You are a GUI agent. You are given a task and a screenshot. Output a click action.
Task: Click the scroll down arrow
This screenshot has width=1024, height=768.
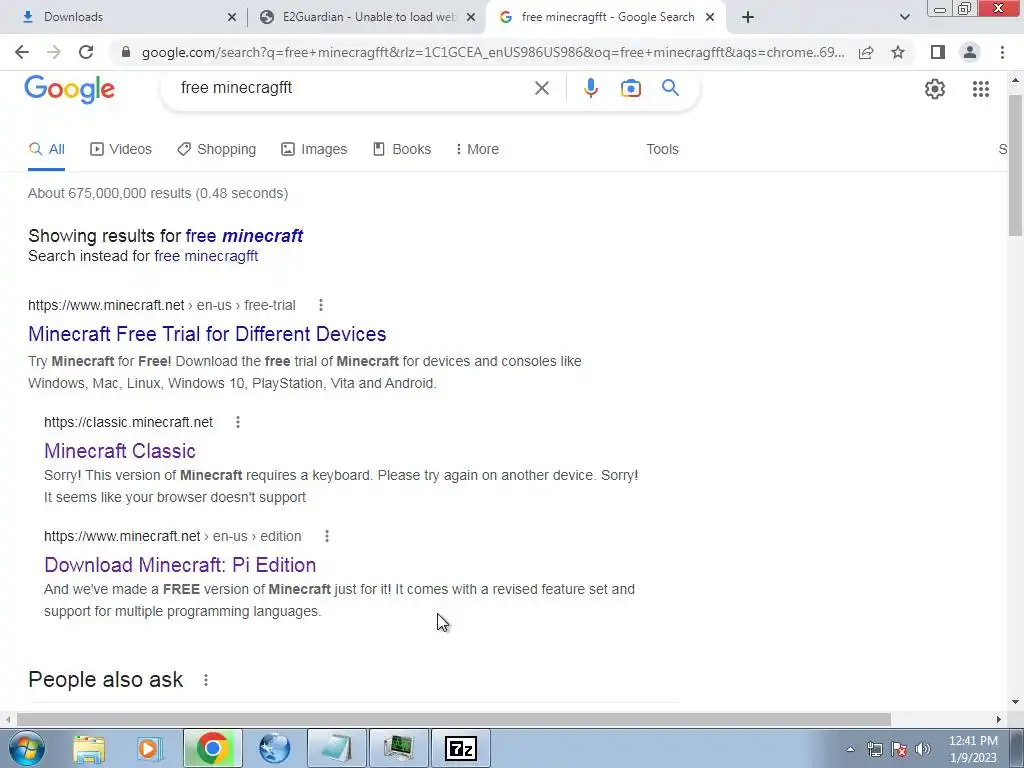(x=1015, y=702)
